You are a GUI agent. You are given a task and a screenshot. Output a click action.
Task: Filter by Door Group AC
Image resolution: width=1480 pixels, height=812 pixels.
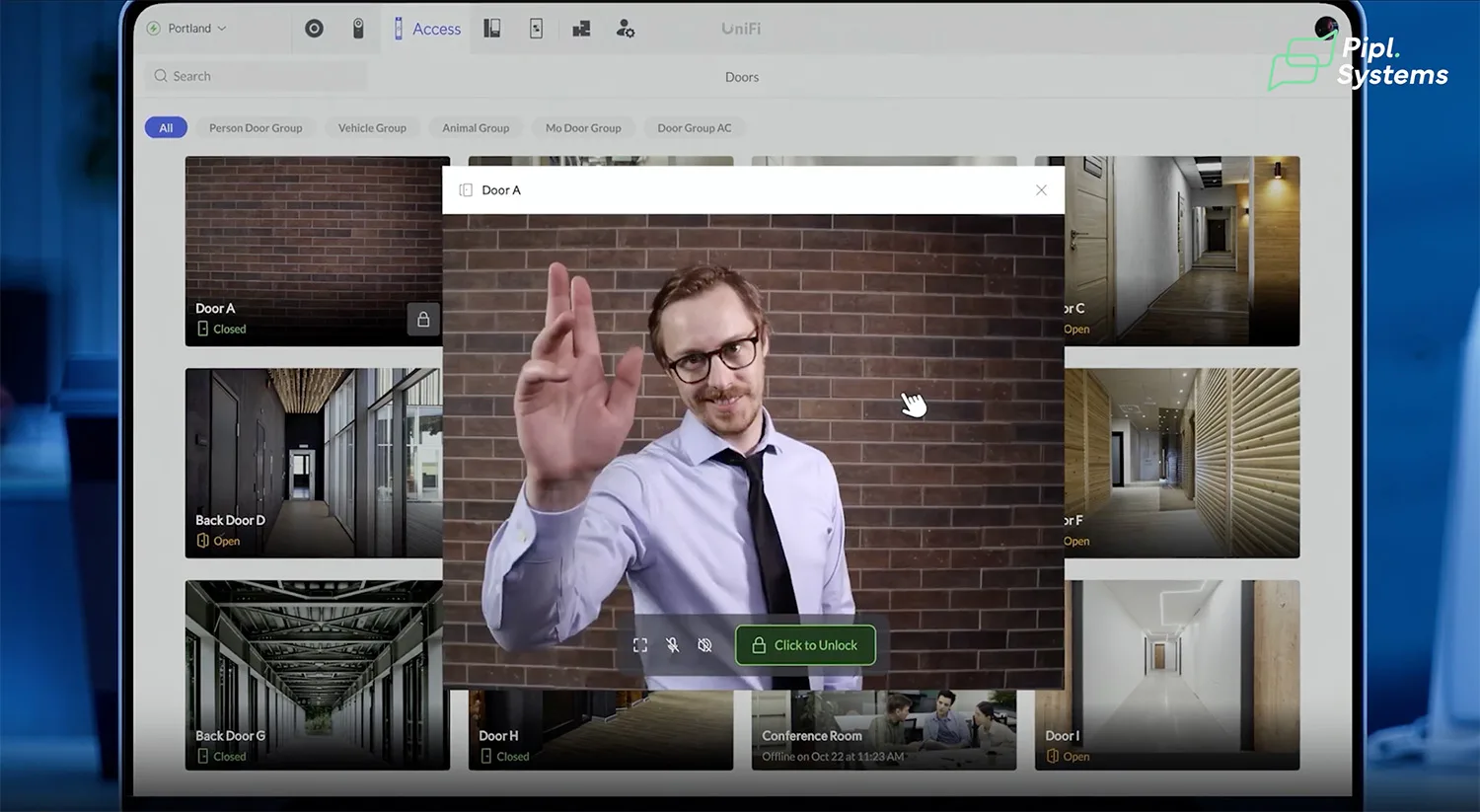pos(695,128)
